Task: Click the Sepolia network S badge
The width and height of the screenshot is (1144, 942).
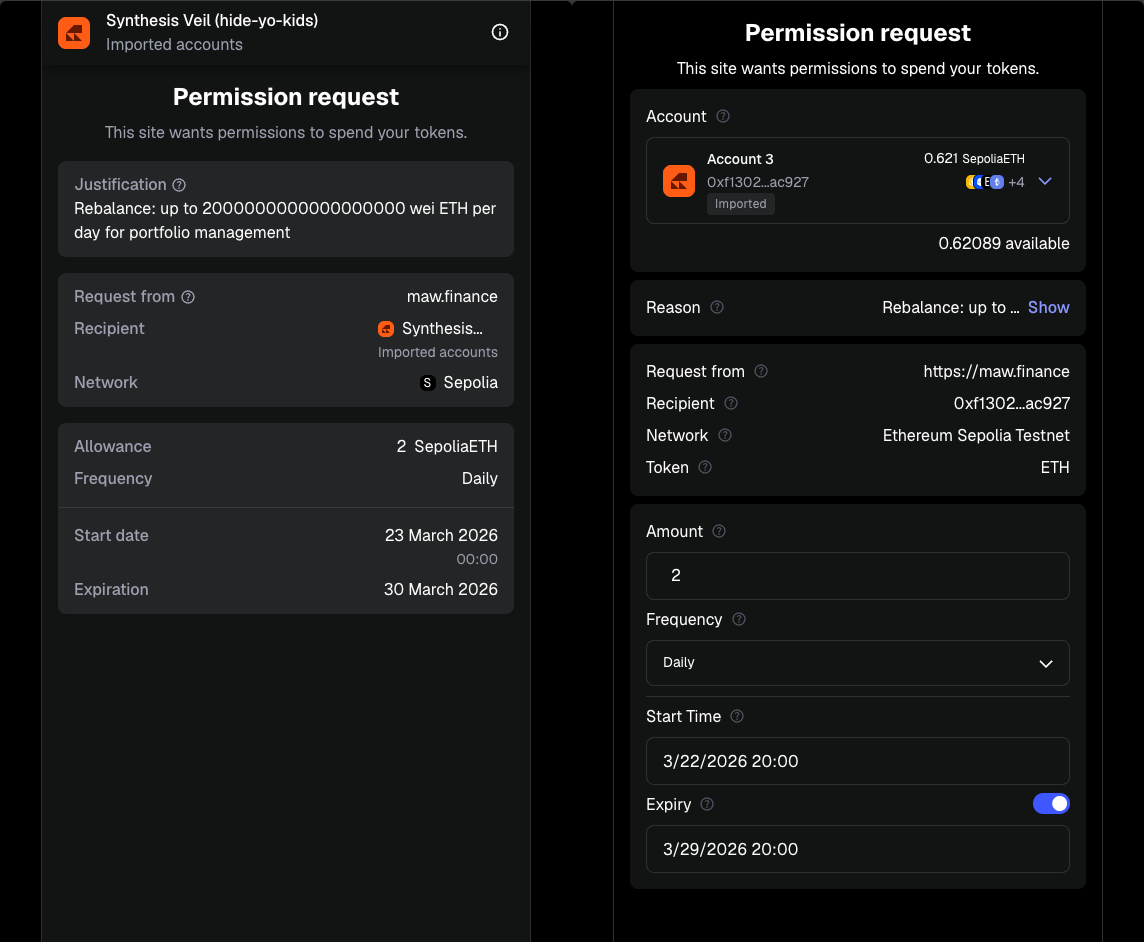Action: [428, 382]
